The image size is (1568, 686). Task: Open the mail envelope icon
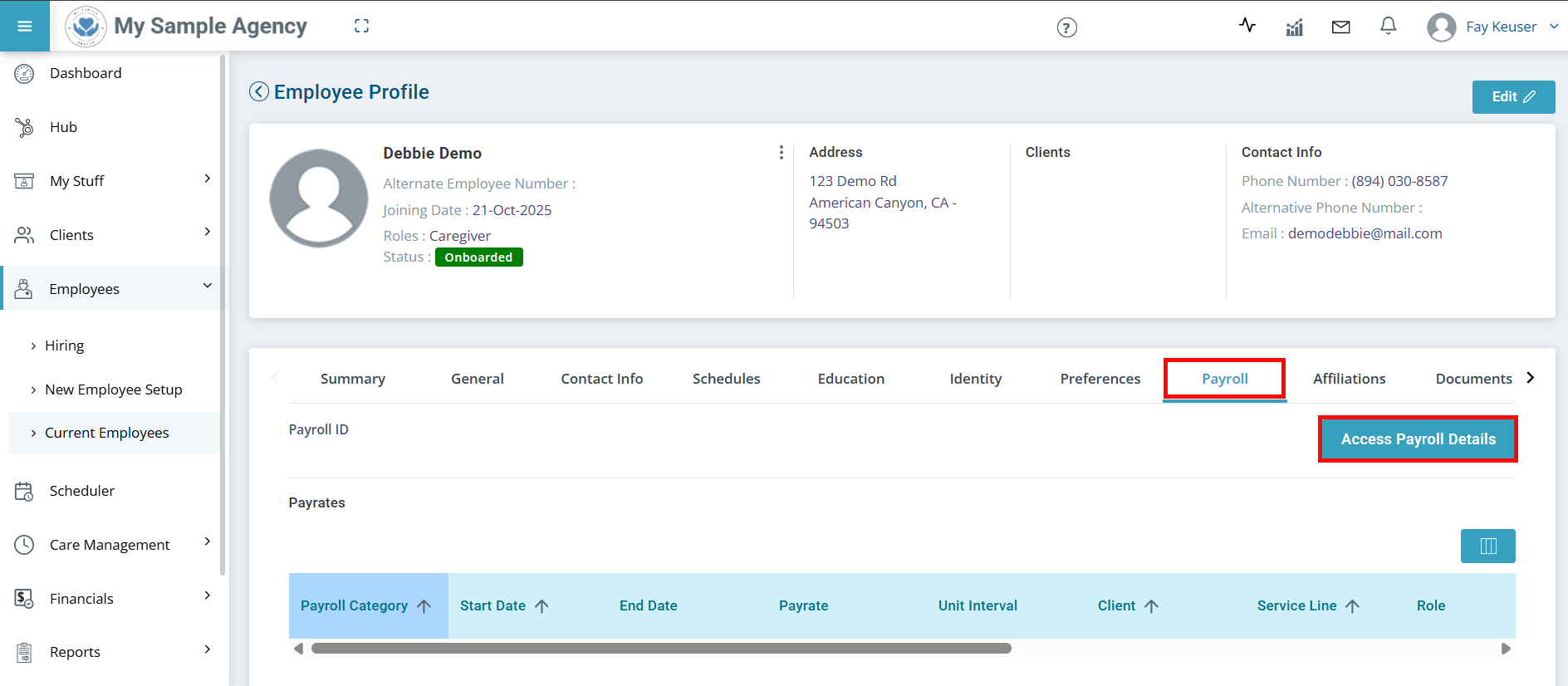click(1340, 27)
